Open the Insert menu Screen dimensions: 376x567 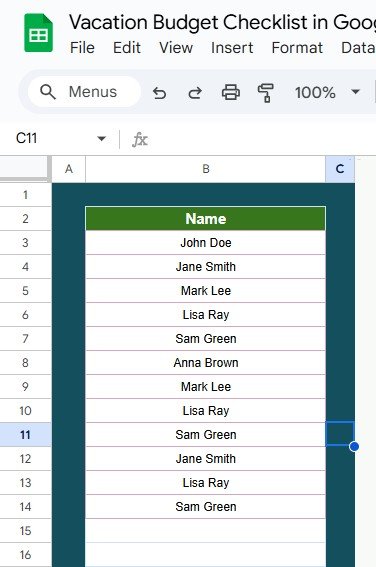click(232, 48)
